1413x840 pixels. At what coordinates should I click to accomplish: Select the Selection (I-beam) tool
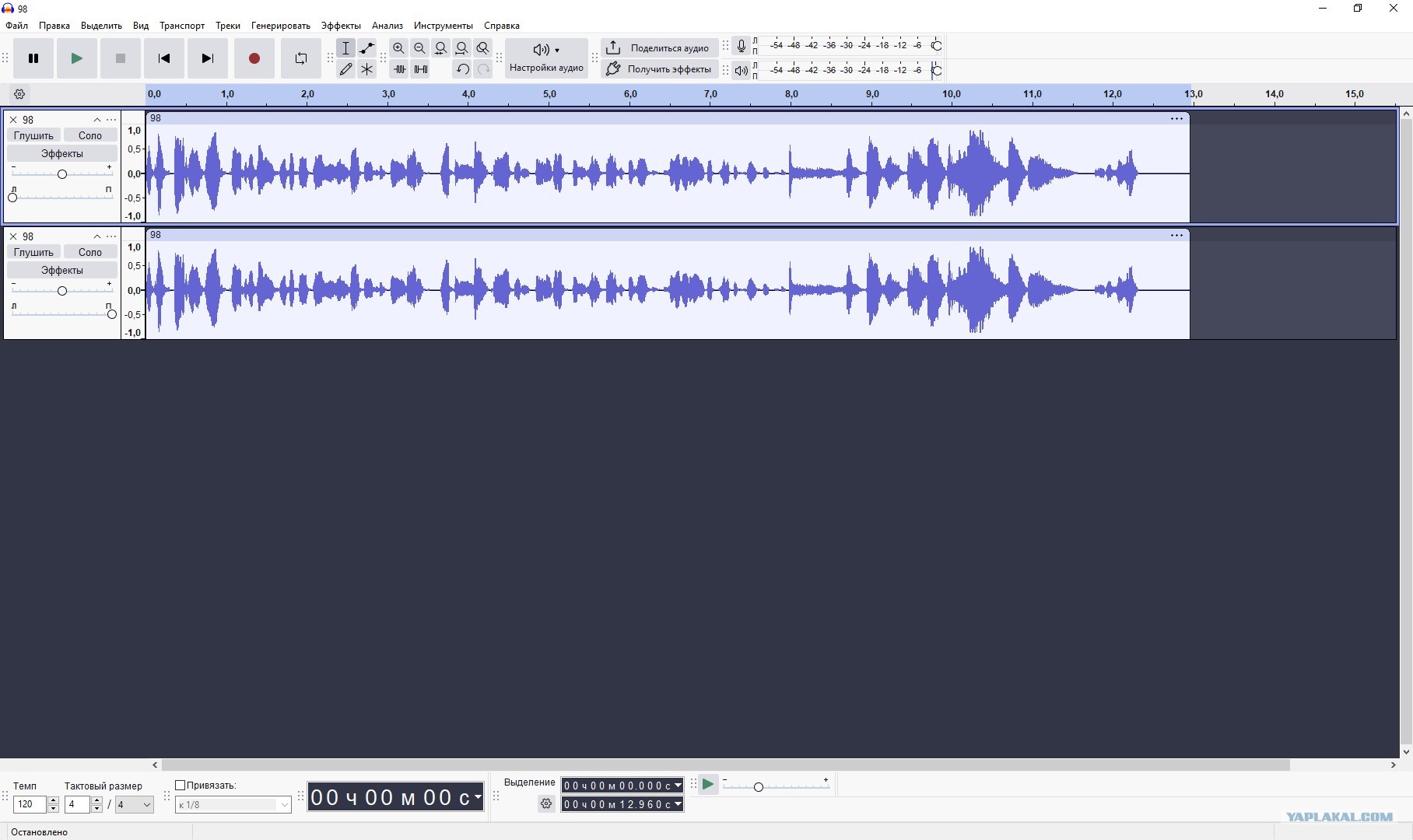[346, 48]
